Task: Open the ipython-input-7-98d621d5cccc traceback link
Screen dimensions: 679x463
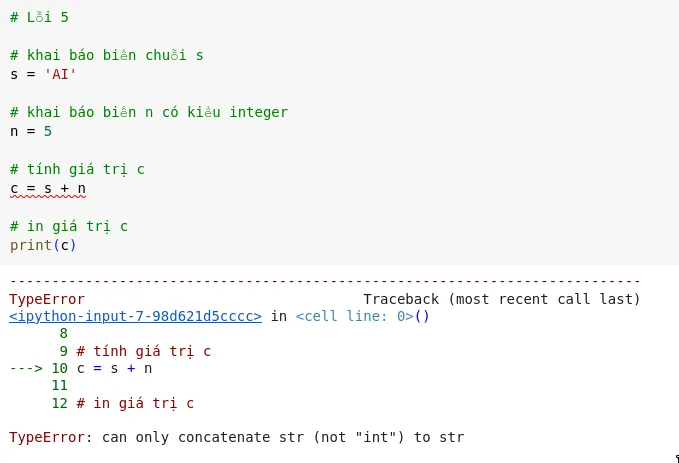Action: click(x=135, y=316)
